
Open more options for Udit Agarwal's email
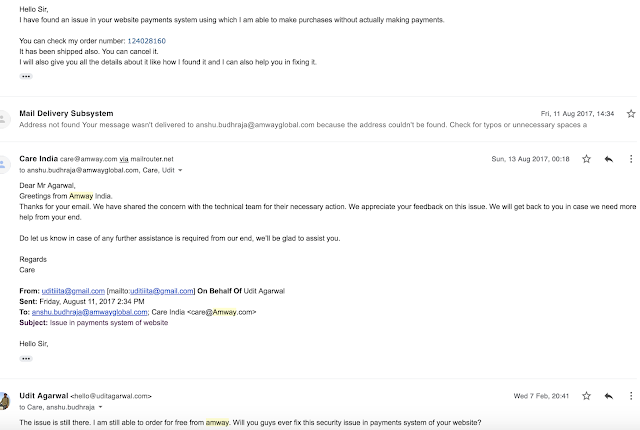point(631,396)
